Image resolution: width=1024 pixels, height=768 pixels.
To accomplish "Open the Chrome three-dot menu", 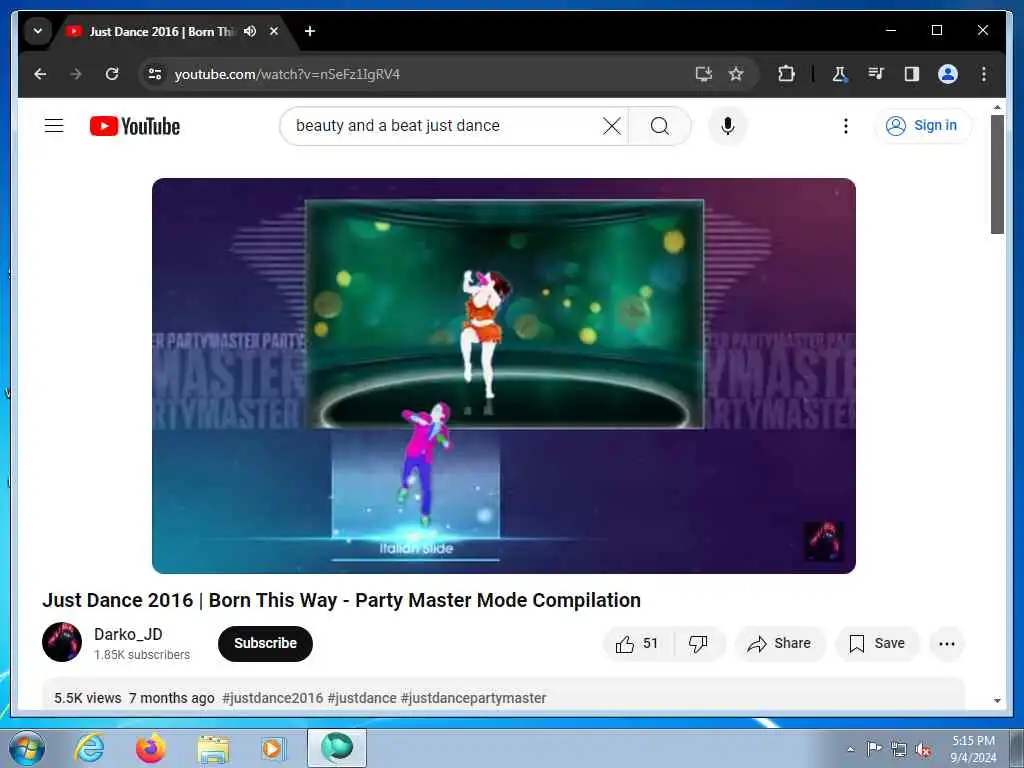I will pos(984,74).
